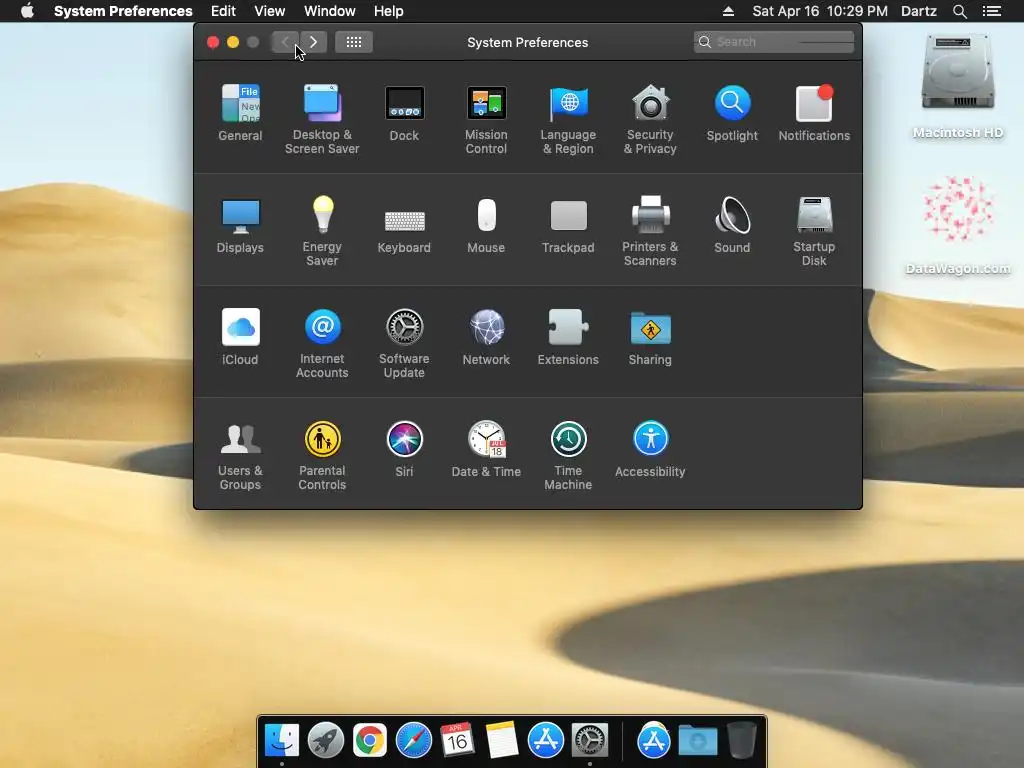Open the Extensions preference pane

click(x=568, y=336)
